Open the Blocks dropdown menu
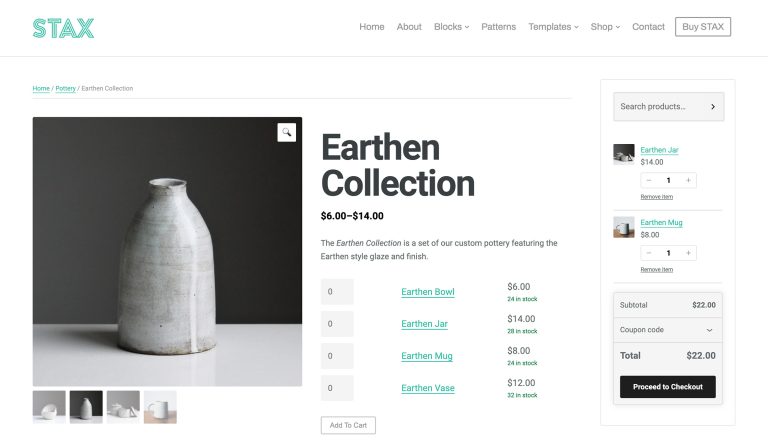 pos(451,27)
